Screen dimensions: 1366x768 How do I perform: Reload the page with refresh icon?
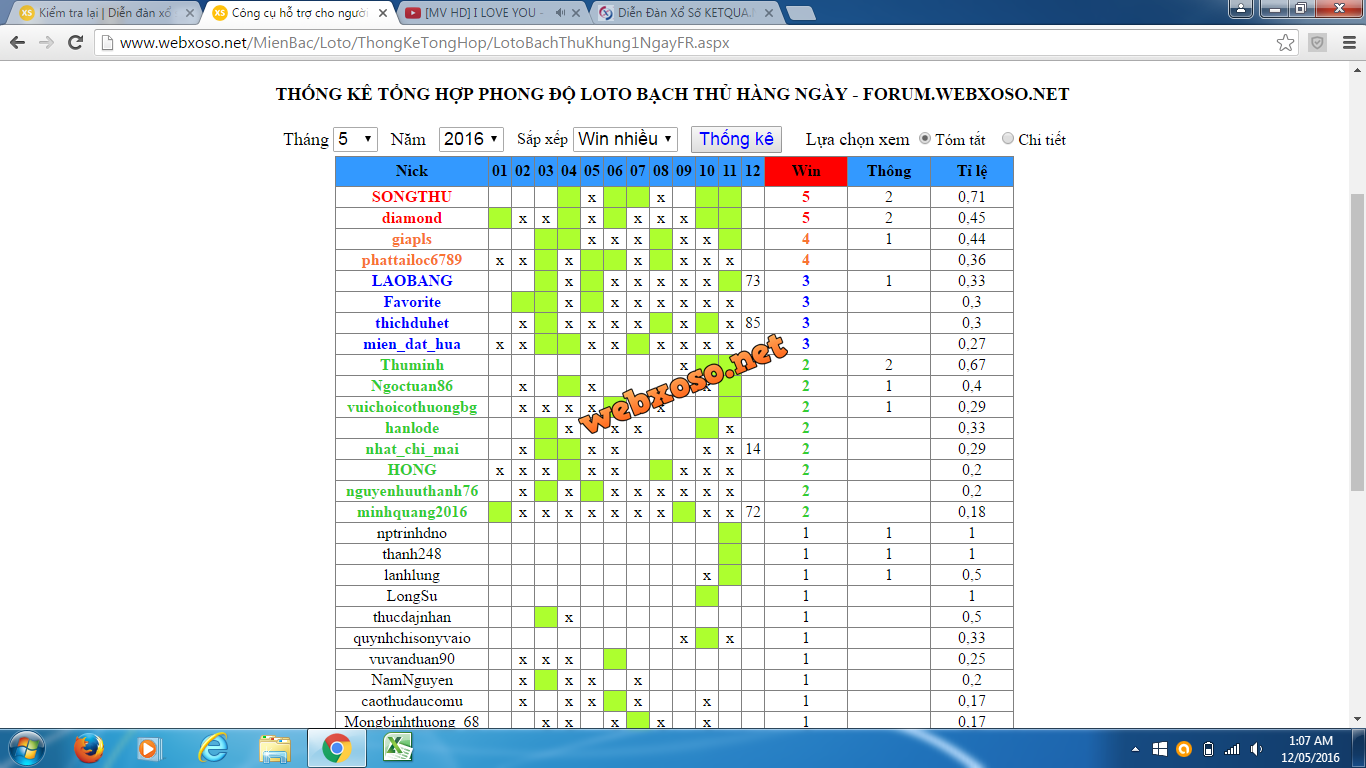(x=75, y=43)
